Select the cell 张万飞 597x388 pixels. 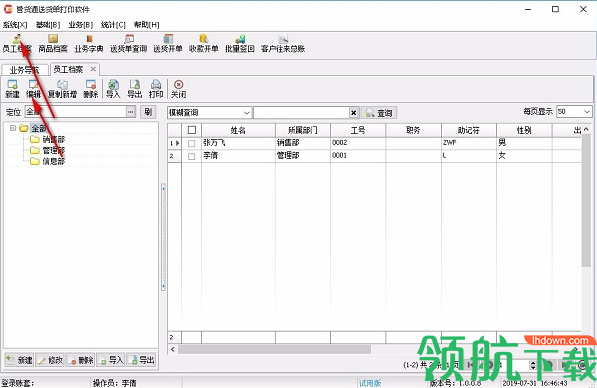pyautogui.click(x=238, y=143)
